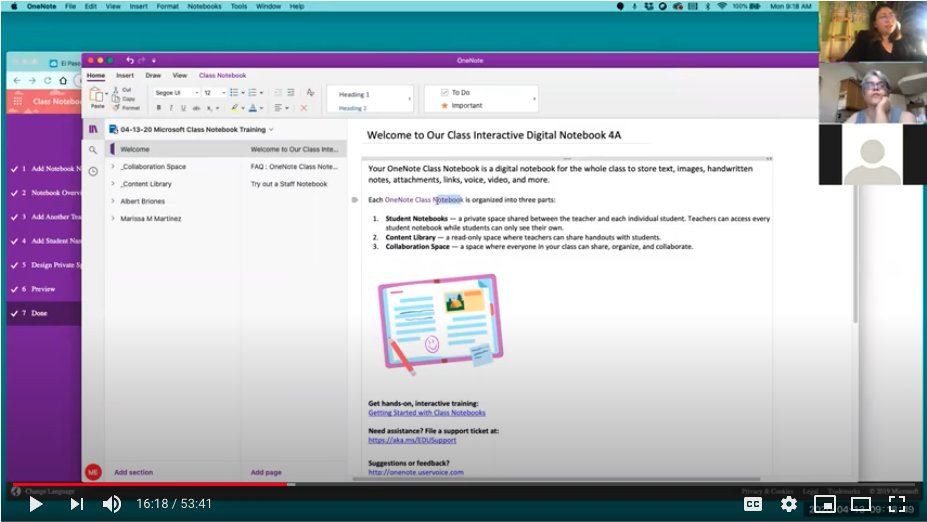927x522 pixels.
Task: Open the aka.ms/EDUSupport link
Action: 412,440
